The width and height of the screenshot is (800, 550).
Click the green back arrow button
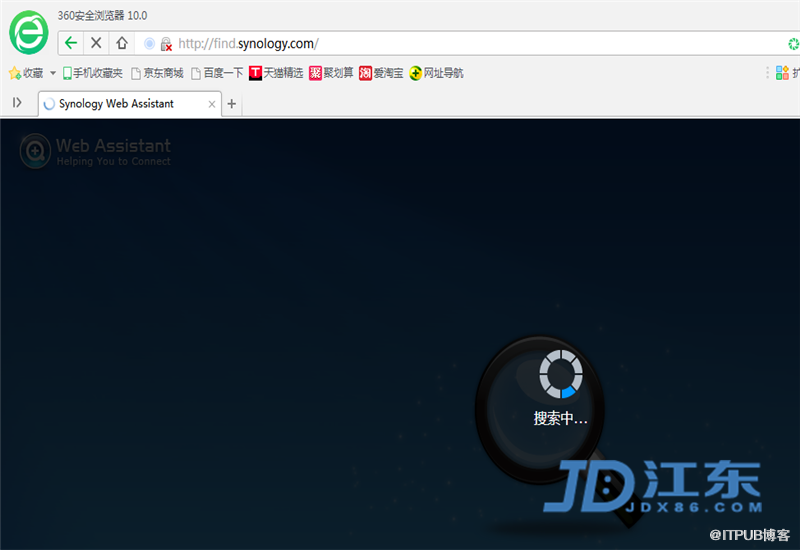coord(71,43)
